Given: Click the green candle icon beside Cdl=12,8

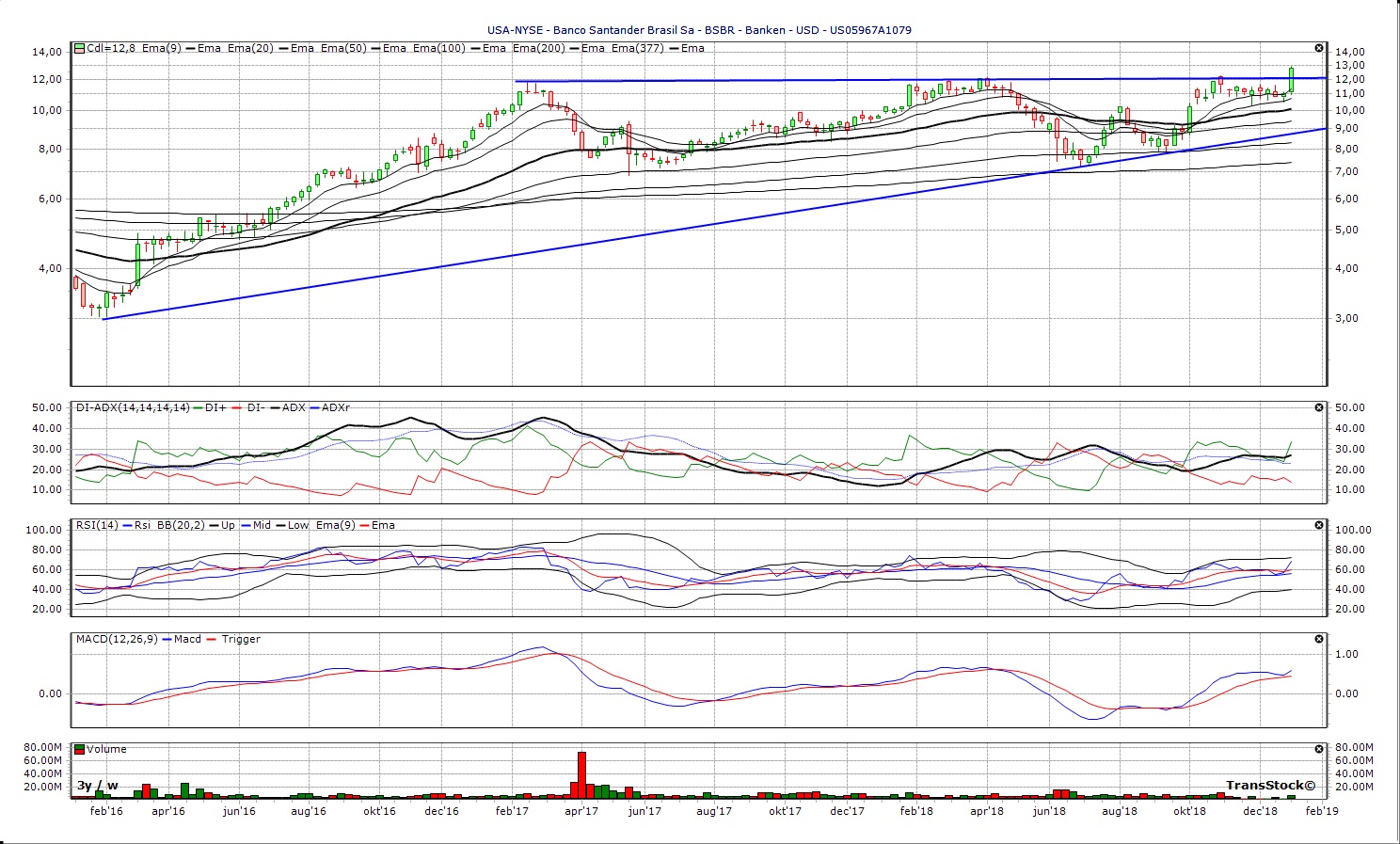Looking at the screenshot, I should click(80, 48).
